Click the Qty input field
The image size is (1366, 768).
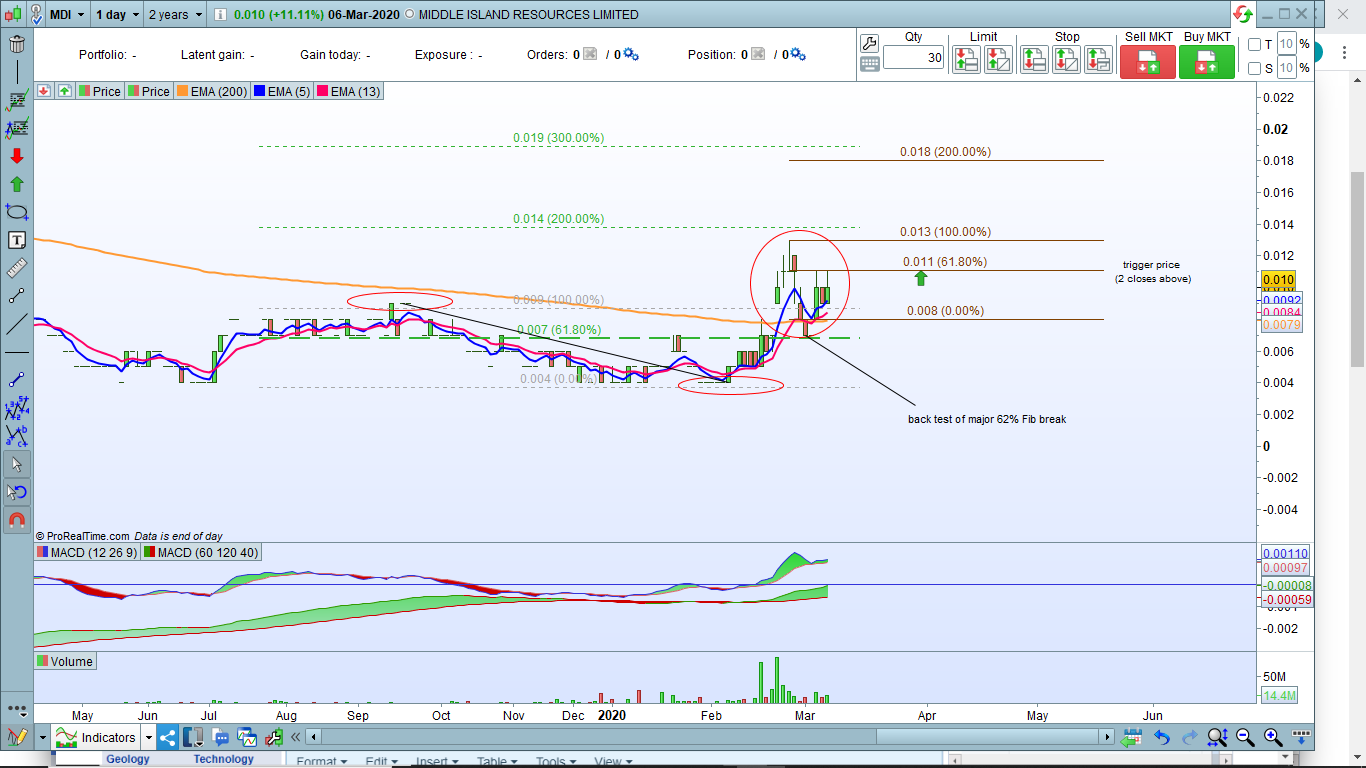click(x=913, y=58)
